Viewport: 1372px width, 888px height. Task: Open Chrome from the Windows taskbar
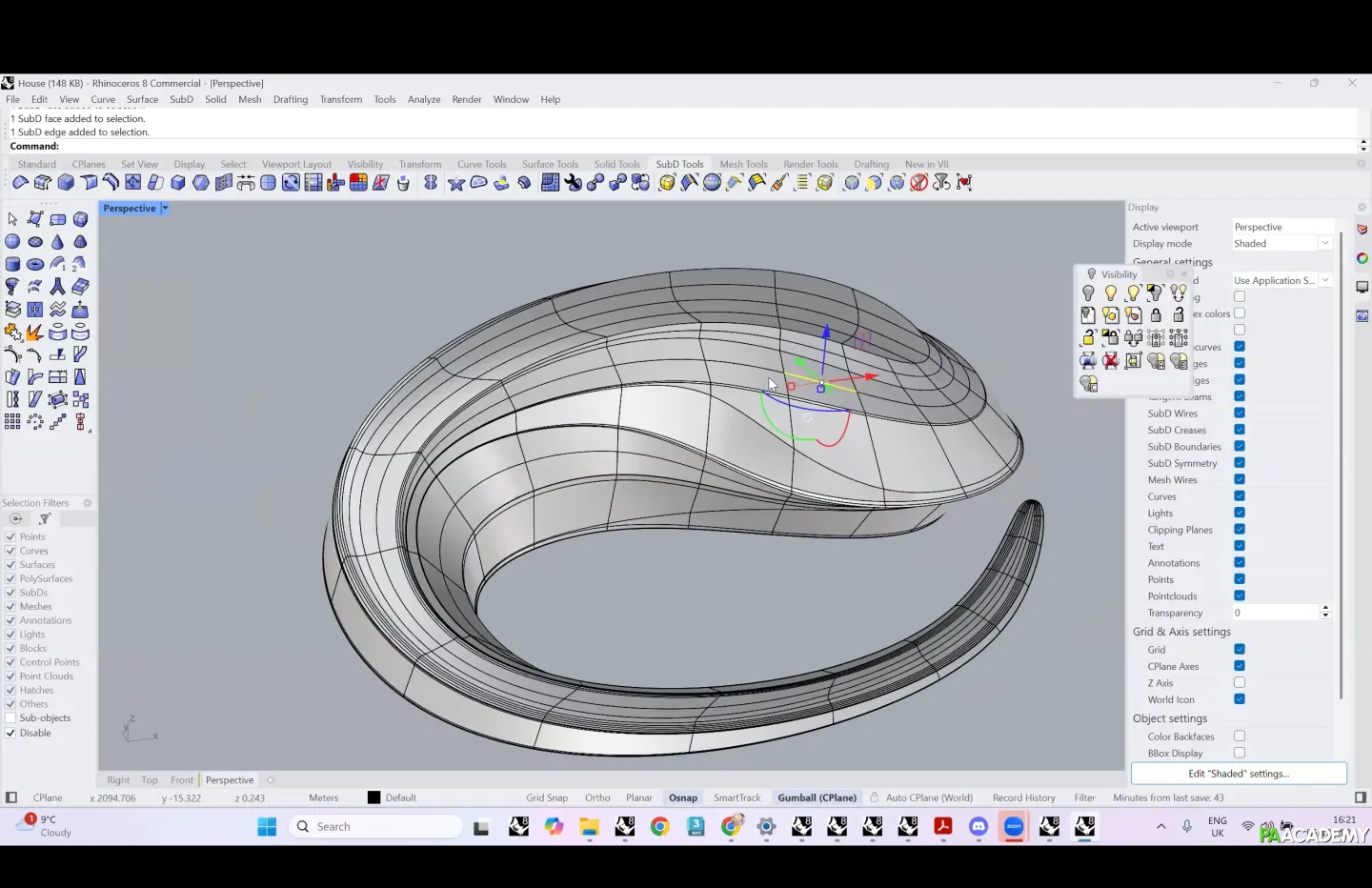pos(659,827)
